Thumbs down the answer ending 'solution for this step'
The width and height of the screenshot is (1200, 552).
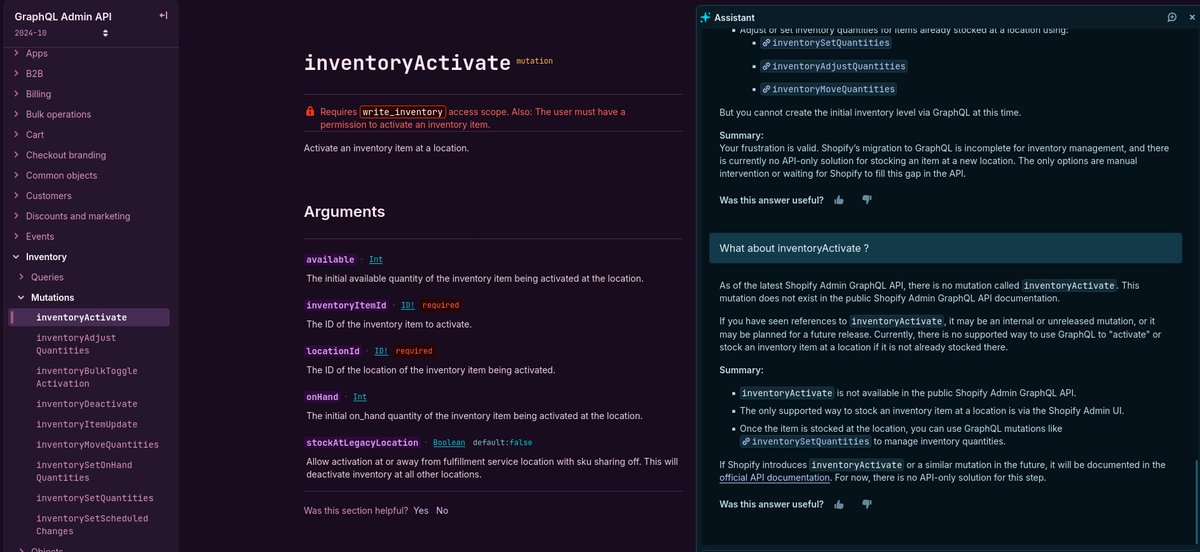(x=867, y=504)
